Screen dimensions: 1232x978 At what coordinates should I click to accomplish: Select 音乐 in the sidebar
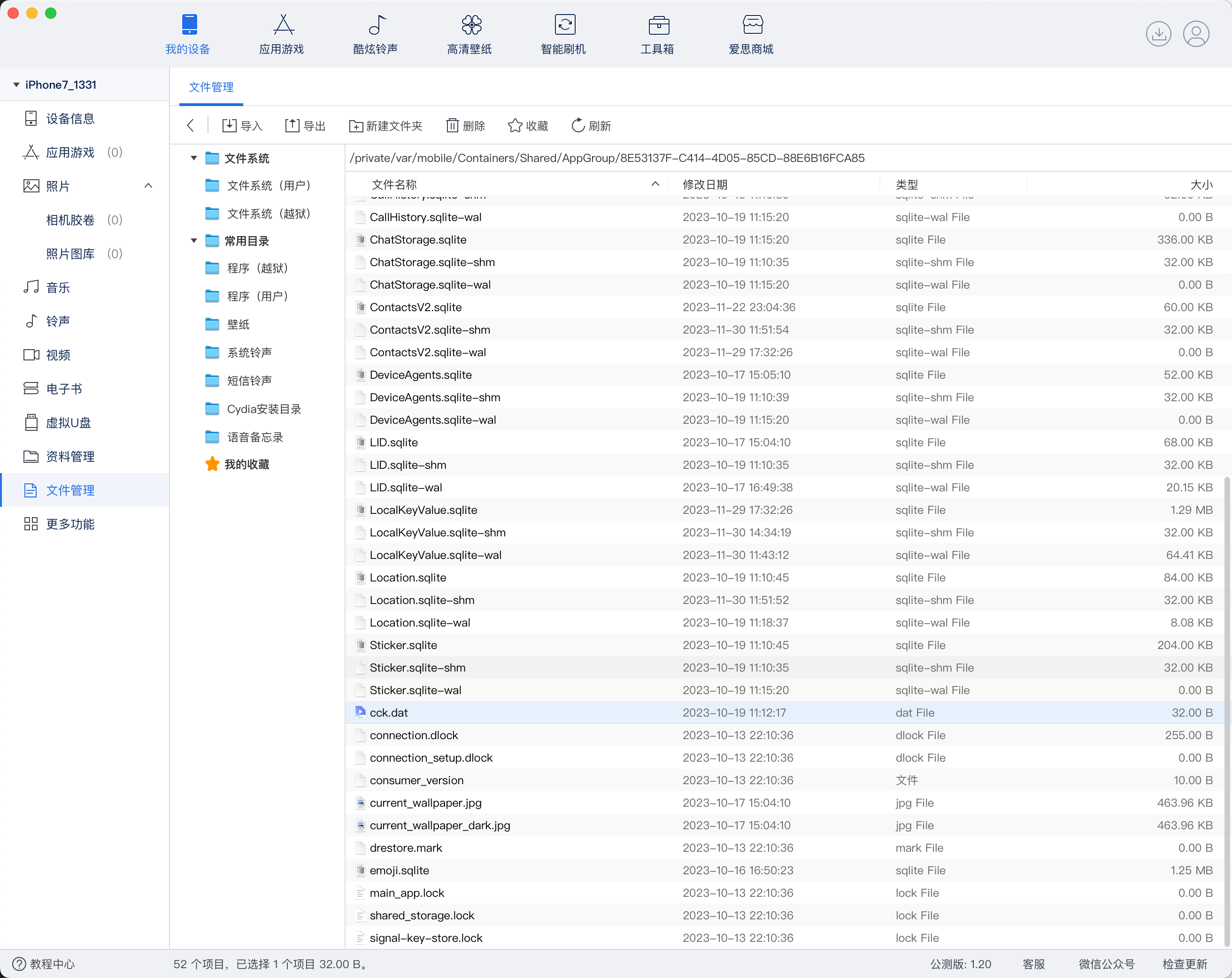[x=85, y=287]
